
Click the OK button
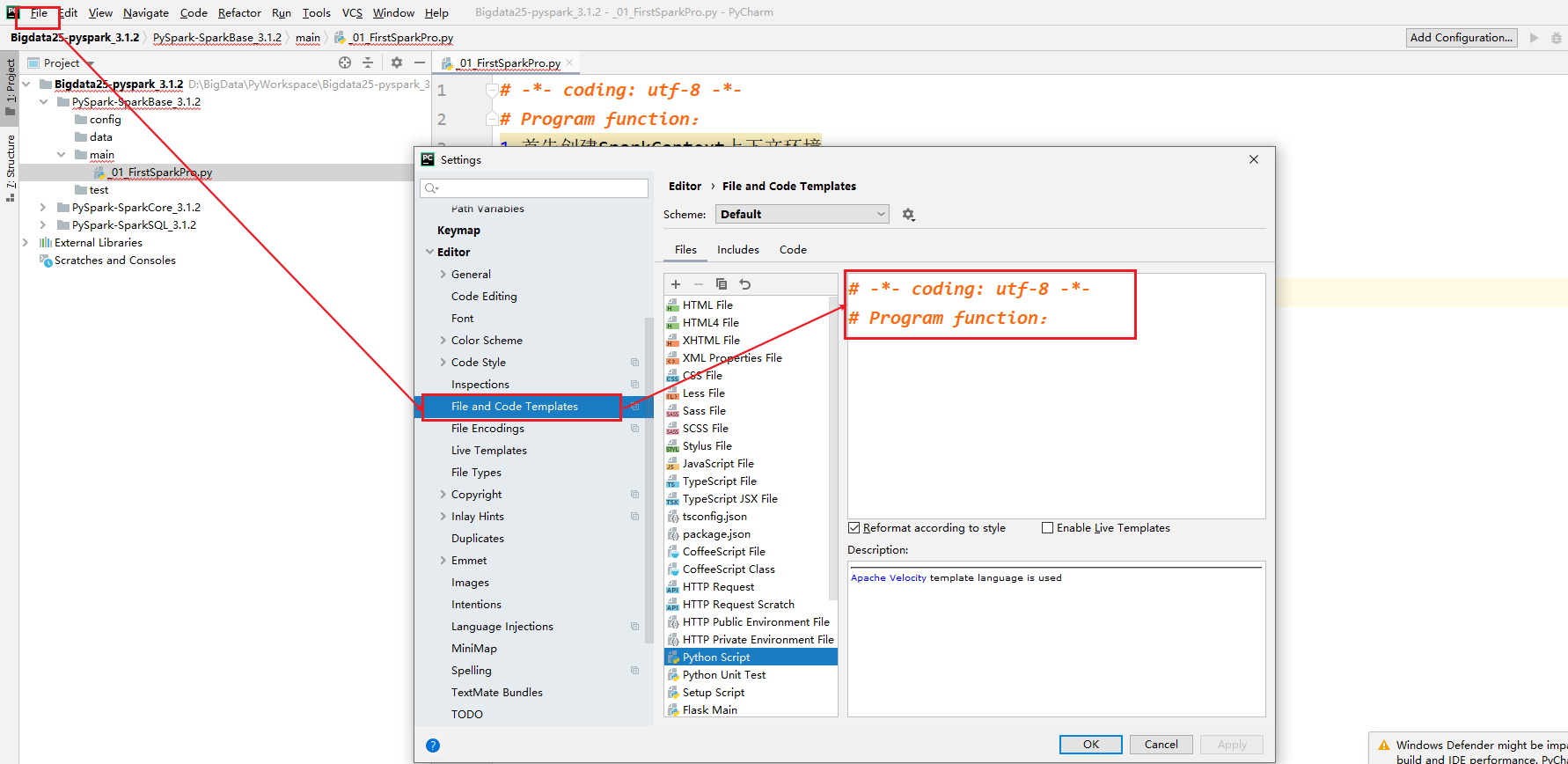(1091, 745)
